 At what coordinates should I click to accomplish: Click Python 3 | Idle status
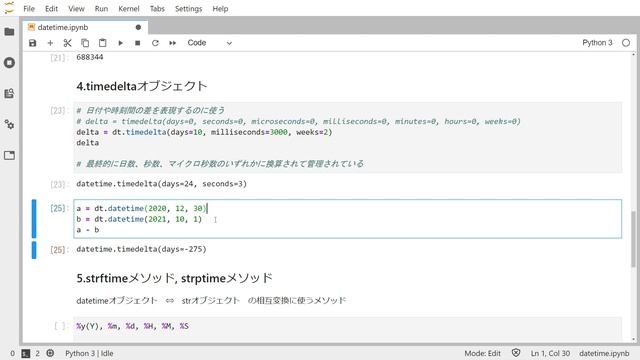point(89,353)
